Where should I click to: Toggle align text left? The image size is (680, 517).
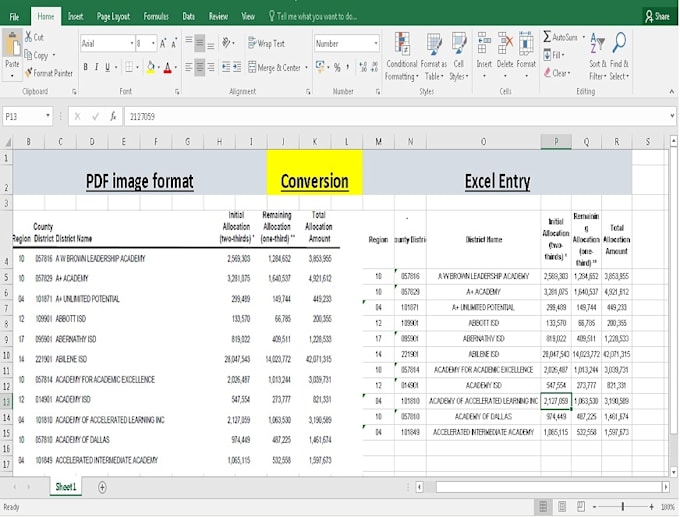coord(189,67)
